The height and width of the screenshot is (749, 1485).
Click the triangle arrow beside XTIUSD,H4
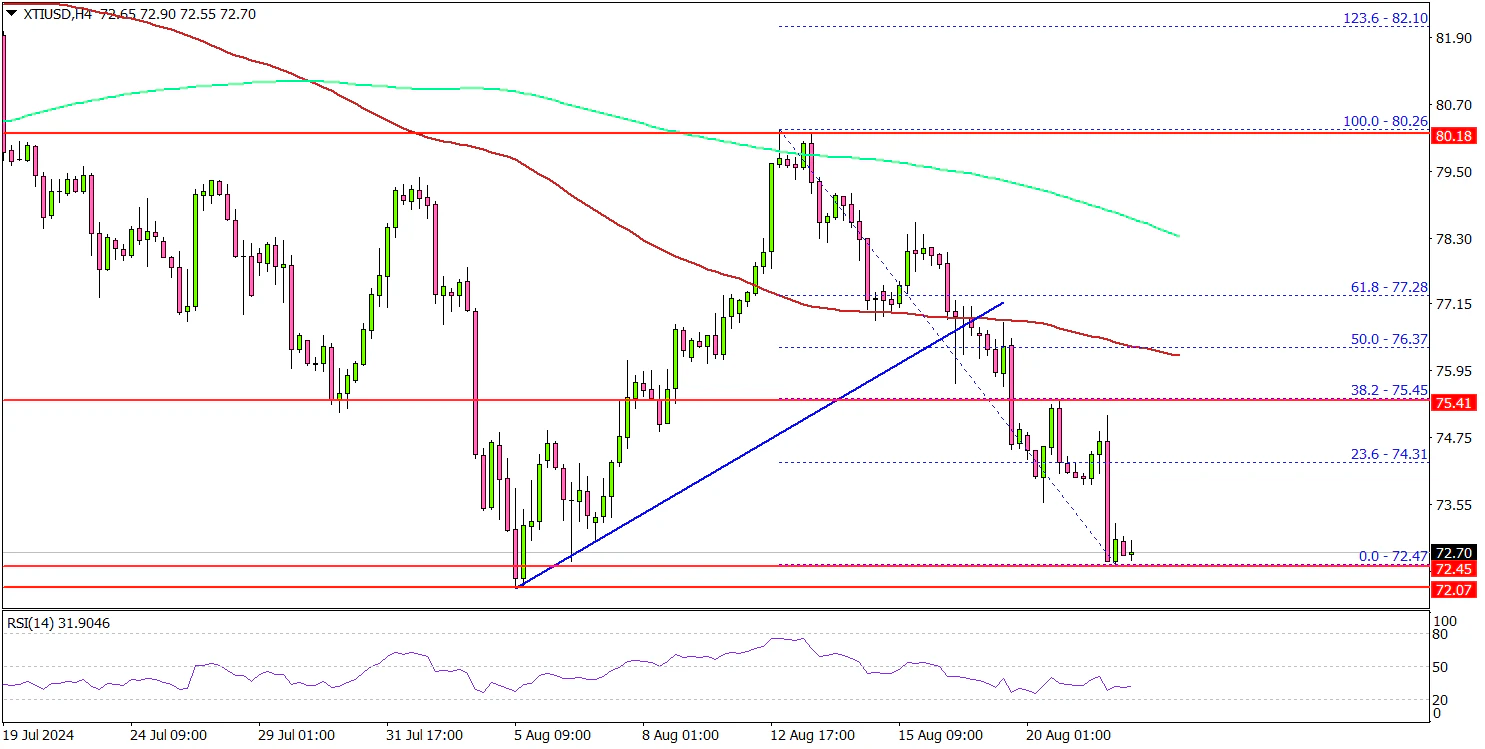pyautogui.click(x=10, y=13)
